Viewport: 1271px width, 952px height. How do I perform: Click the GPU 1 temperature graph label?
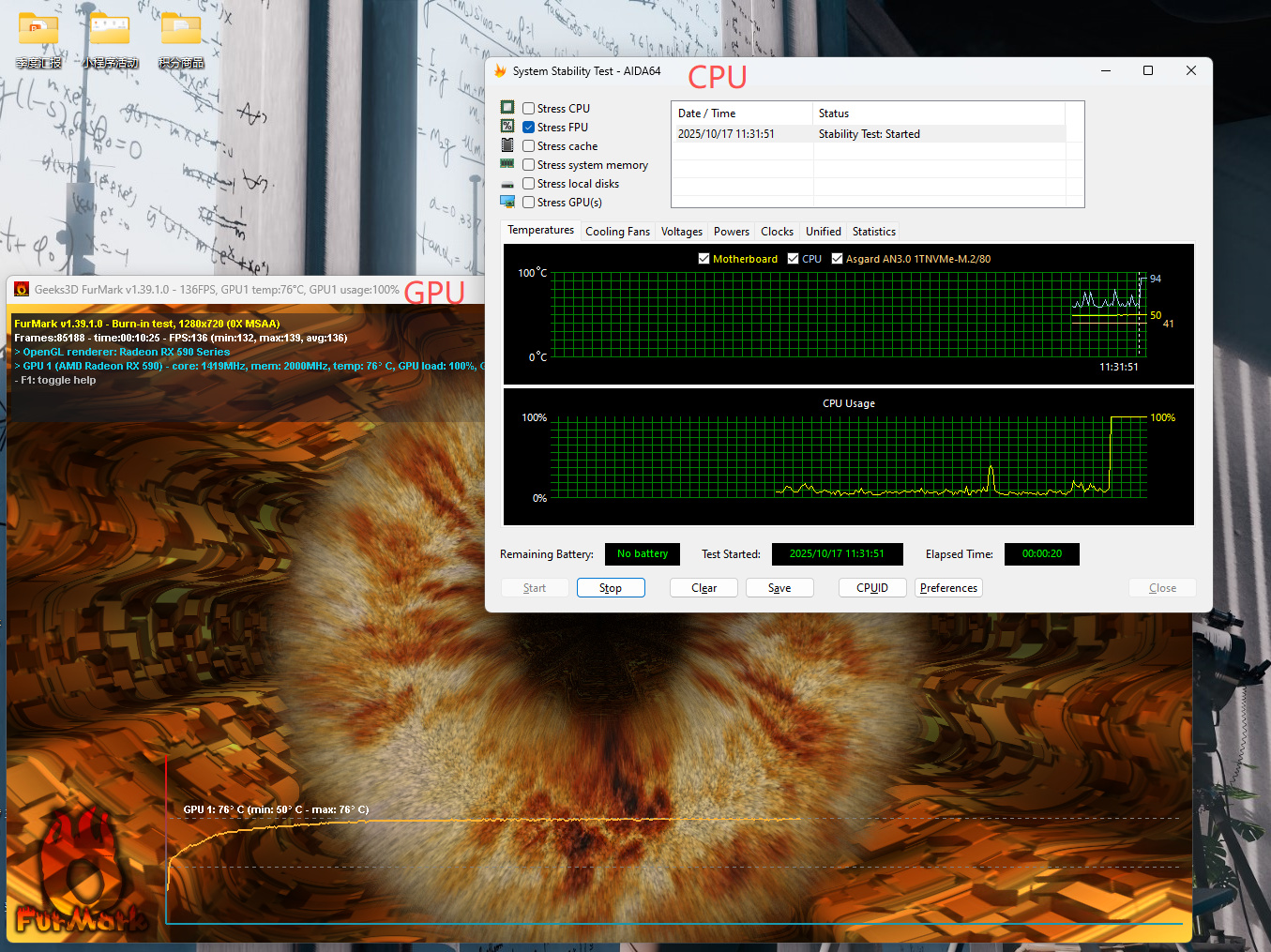coord(276,809)
